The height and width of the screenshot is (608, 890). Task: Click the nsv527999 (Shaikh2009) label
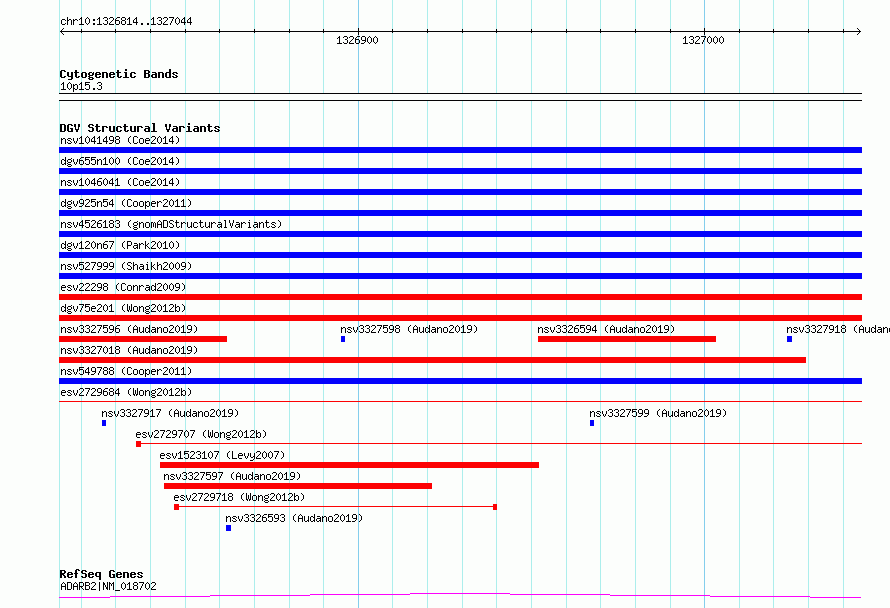(x=126, y=266)
